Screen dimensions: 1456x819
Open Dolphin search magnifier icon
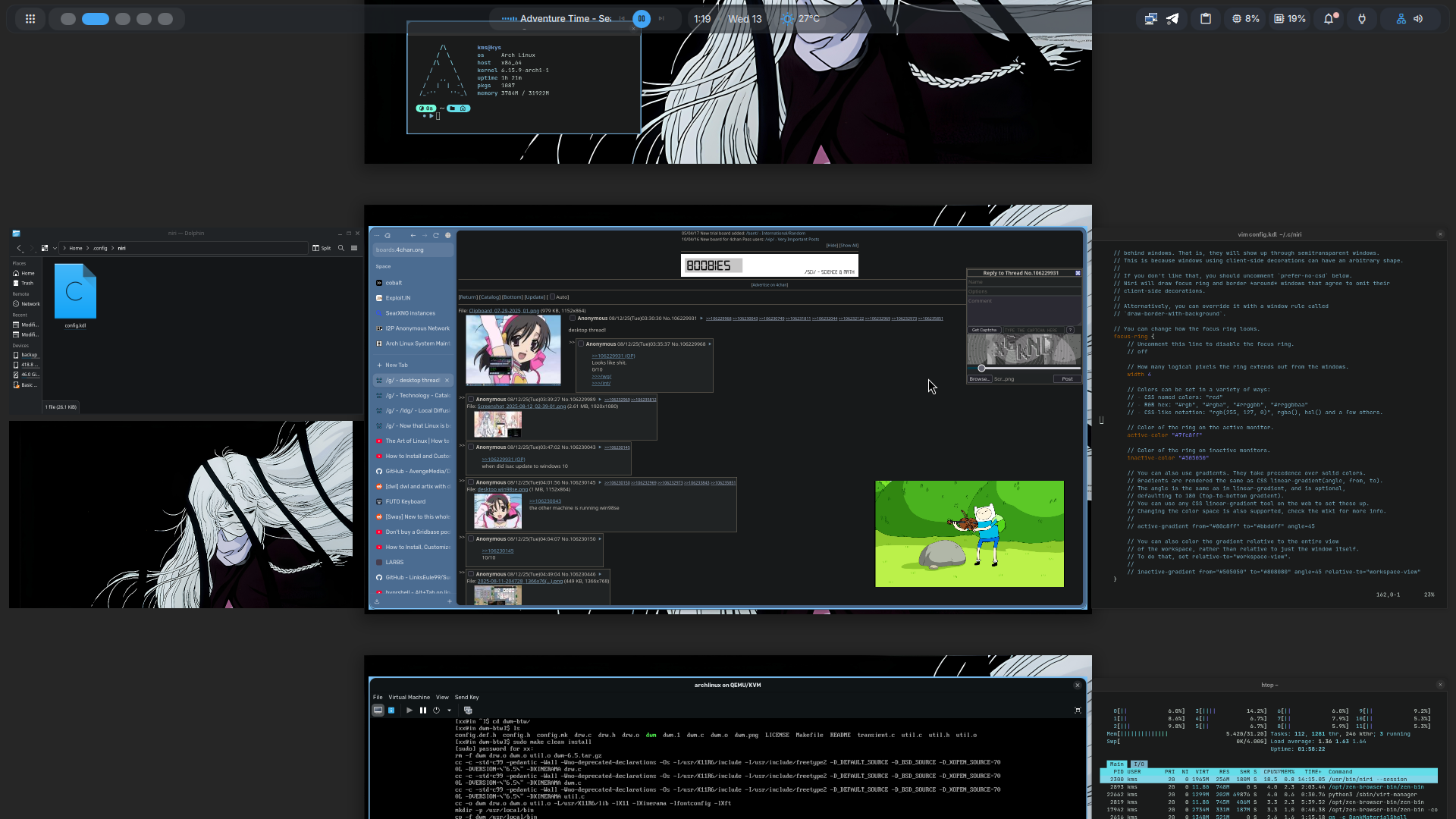point(341,248)
